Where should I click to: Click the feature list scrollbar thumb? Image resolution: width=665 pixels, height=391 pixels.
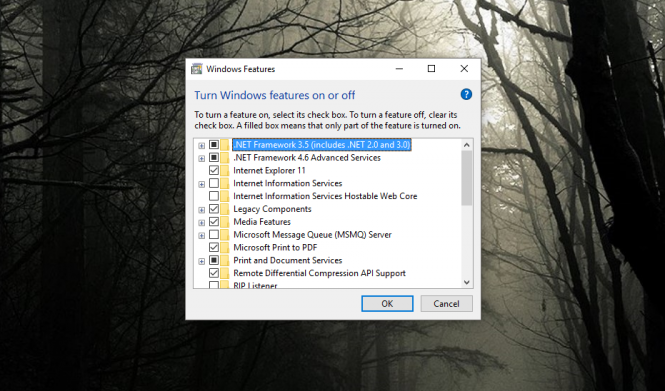click(467, 178)
